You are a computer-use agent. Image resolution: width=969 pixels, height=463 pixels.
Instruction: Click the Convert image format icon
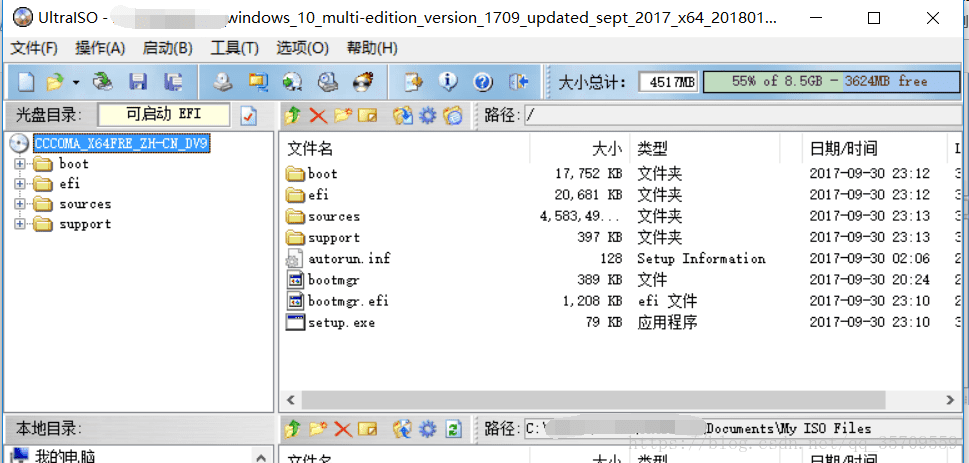coord(258,81)
